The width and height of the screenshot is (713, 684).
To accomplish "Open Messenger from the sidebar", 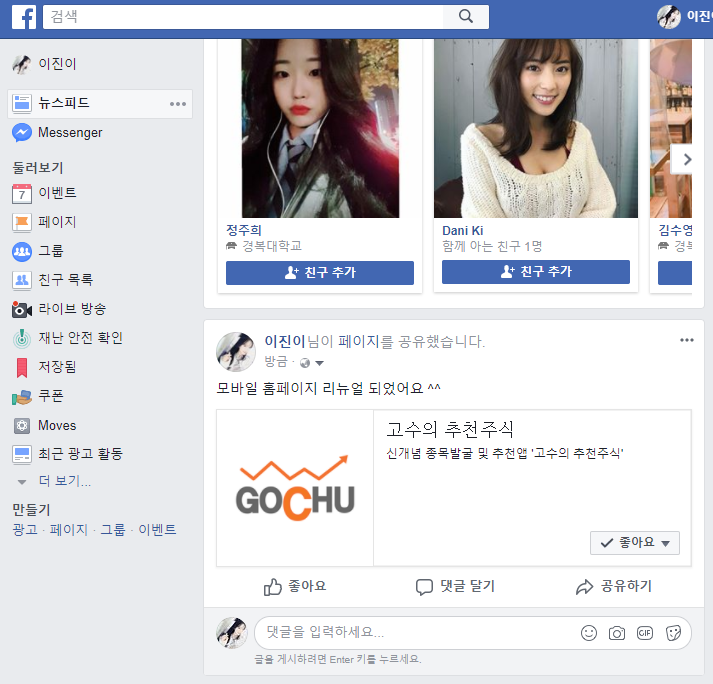I will click(69, 133).
